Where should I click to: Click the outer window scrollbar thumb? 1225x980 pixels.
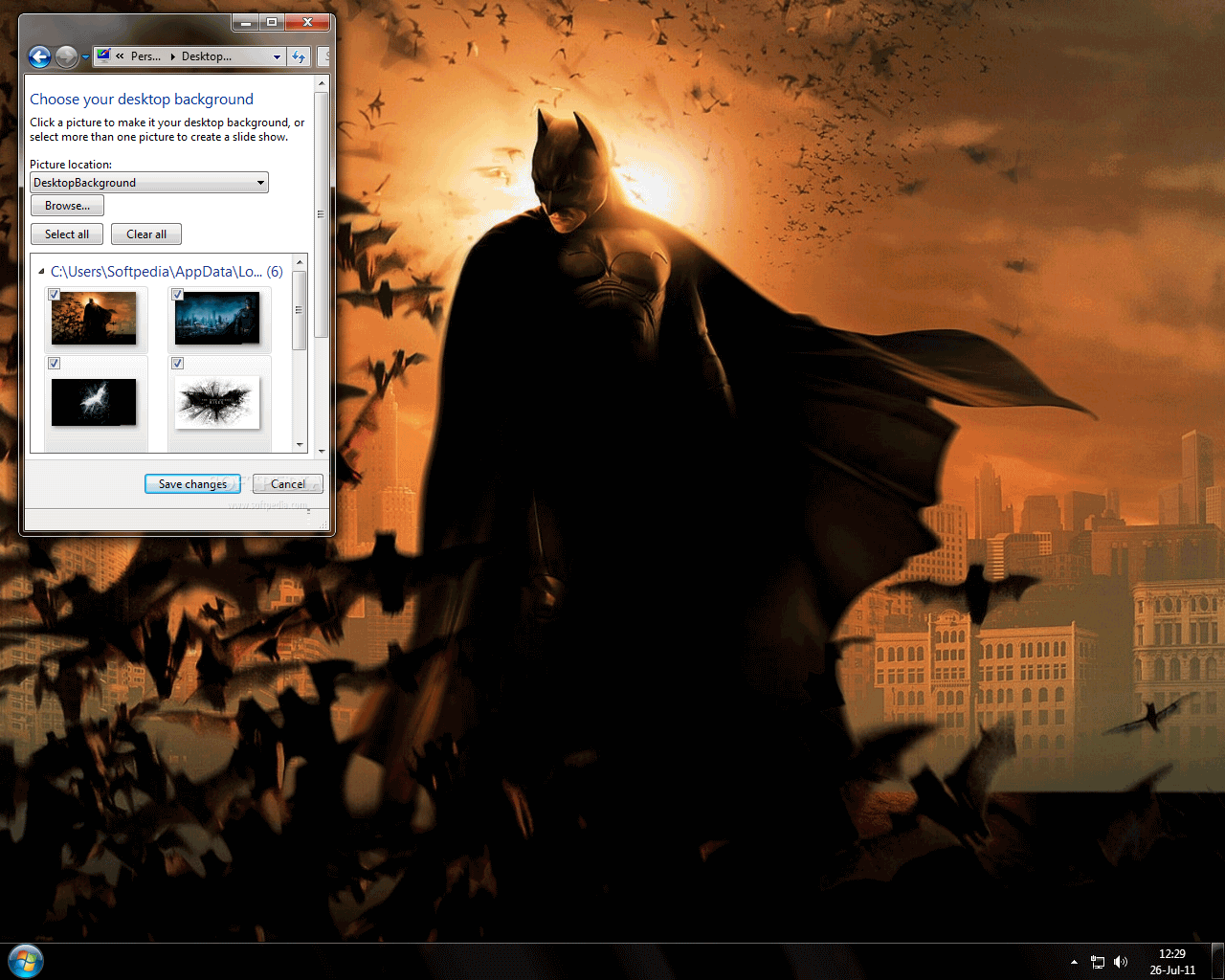[x=322, y=214]
